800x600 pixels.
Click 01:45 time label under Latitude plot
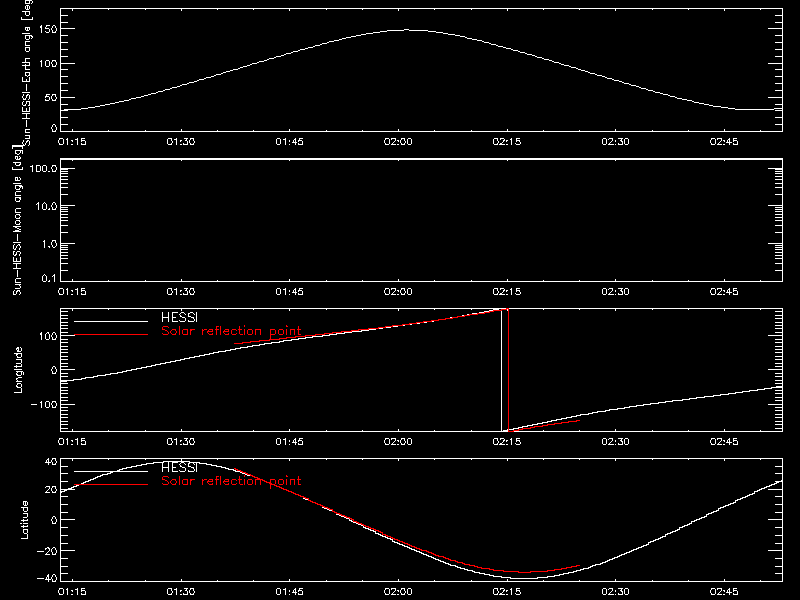[x=289, y=591]
